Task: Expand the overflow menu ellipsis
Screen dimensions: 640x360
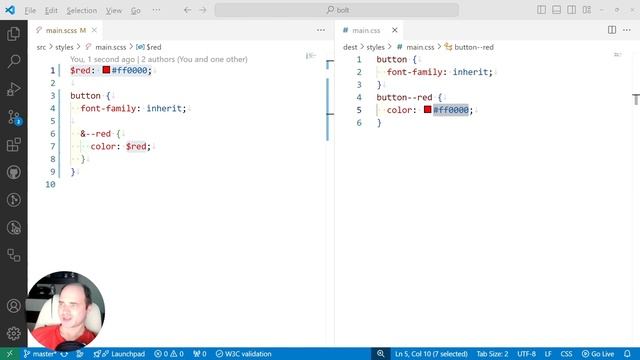Action: coord(156,11)
